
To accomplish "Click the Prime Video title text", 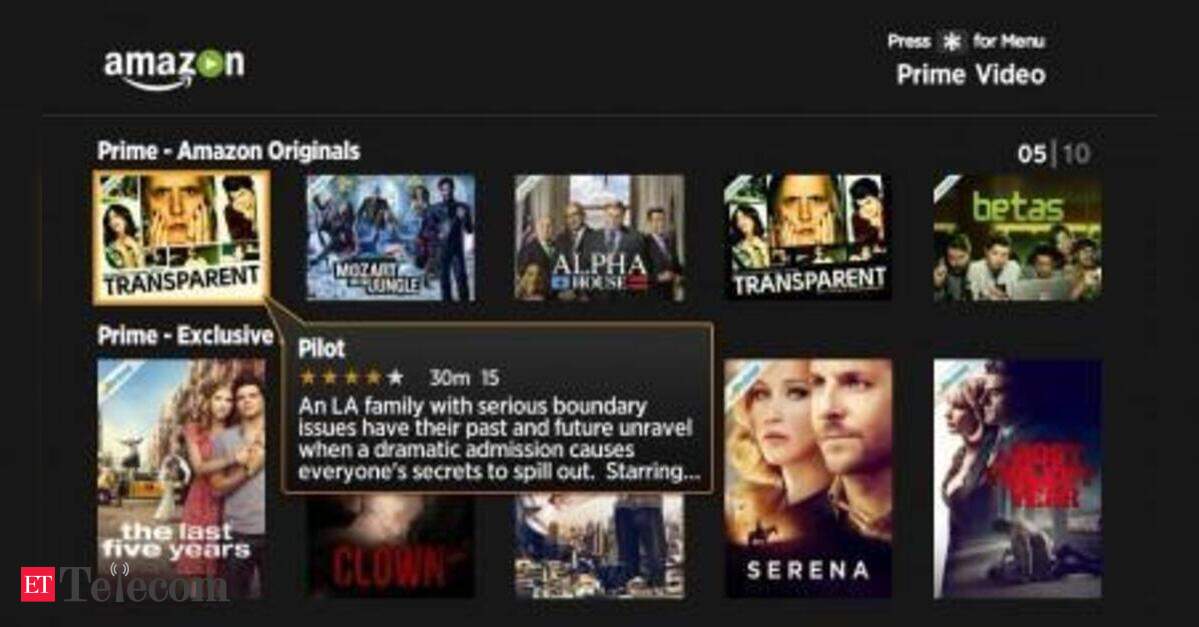I will [x=971, y=75].
